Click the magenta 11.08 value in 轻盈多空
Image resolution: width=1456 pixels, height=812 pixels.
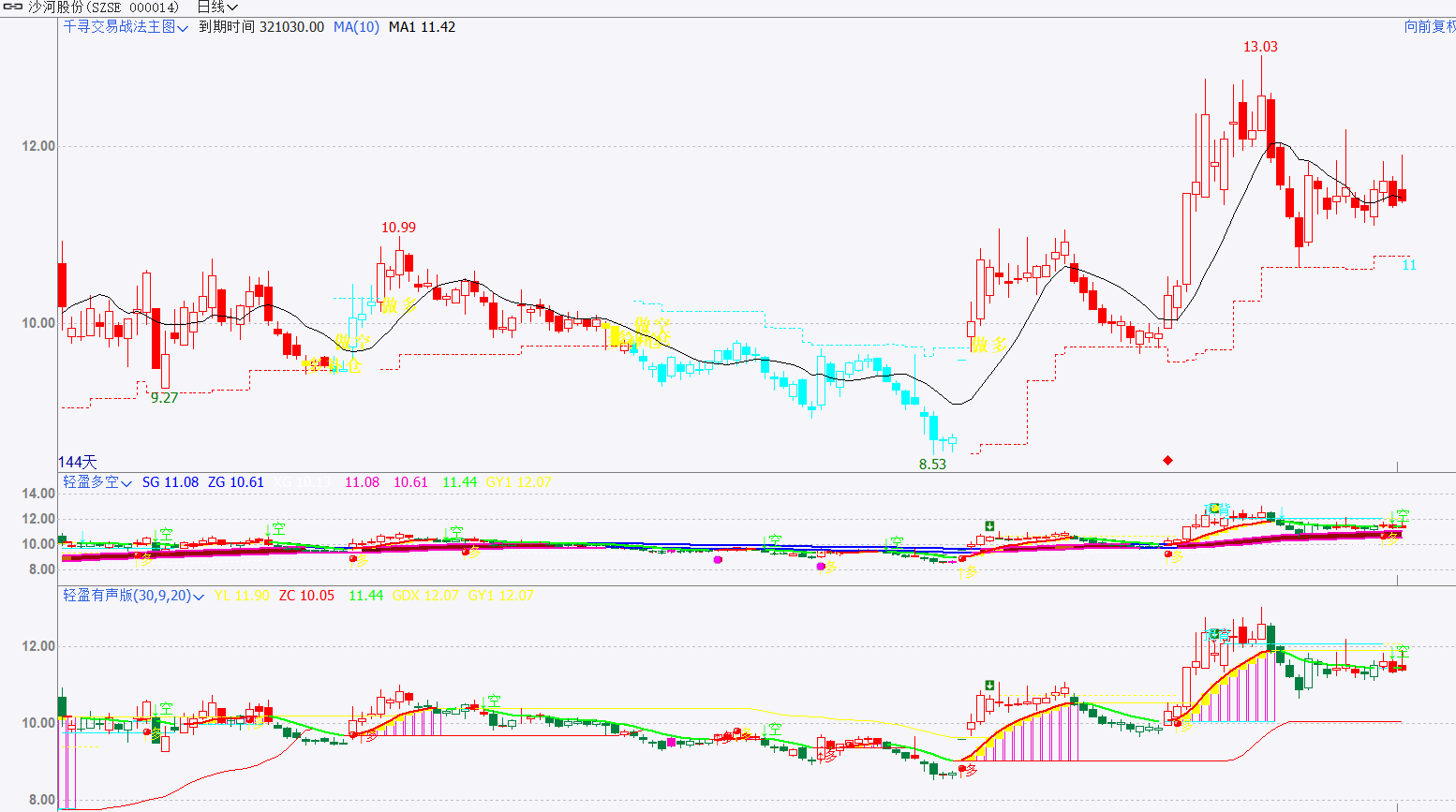(x=362, y=482)
